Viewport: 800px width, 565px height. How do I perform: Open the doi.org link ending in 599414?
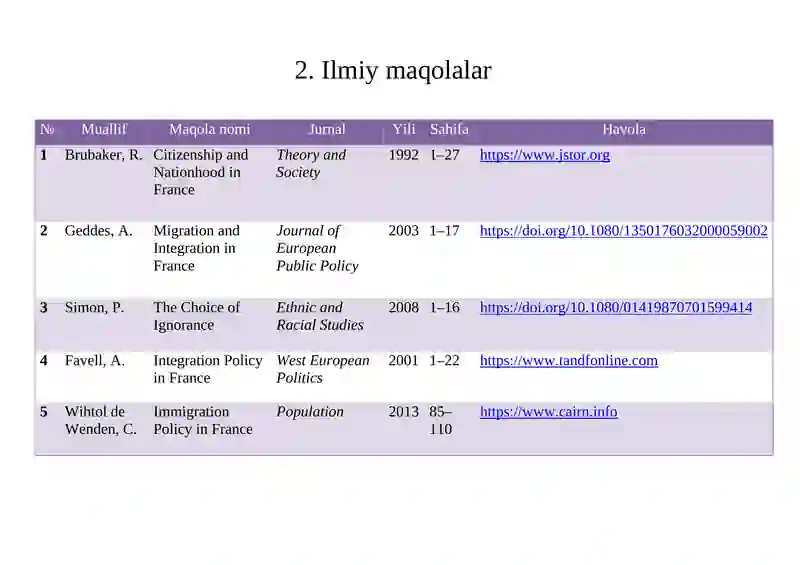616,308
